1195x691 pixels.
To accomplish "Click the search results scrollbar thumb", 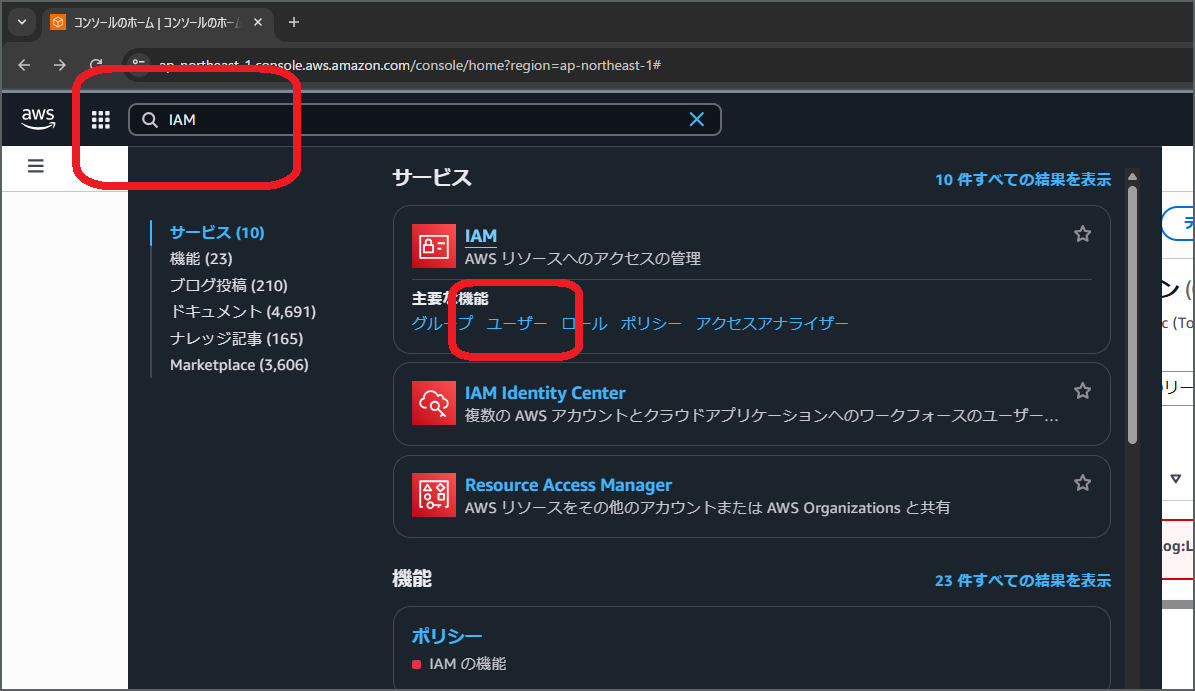I will point(1133,315).
